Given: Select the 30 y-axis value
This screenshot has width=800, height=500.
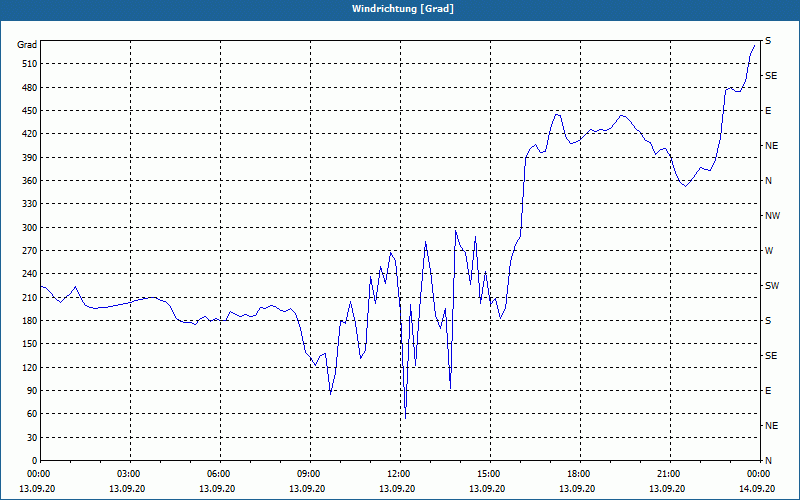Looking at the screenshot, I should coord(32,437).
